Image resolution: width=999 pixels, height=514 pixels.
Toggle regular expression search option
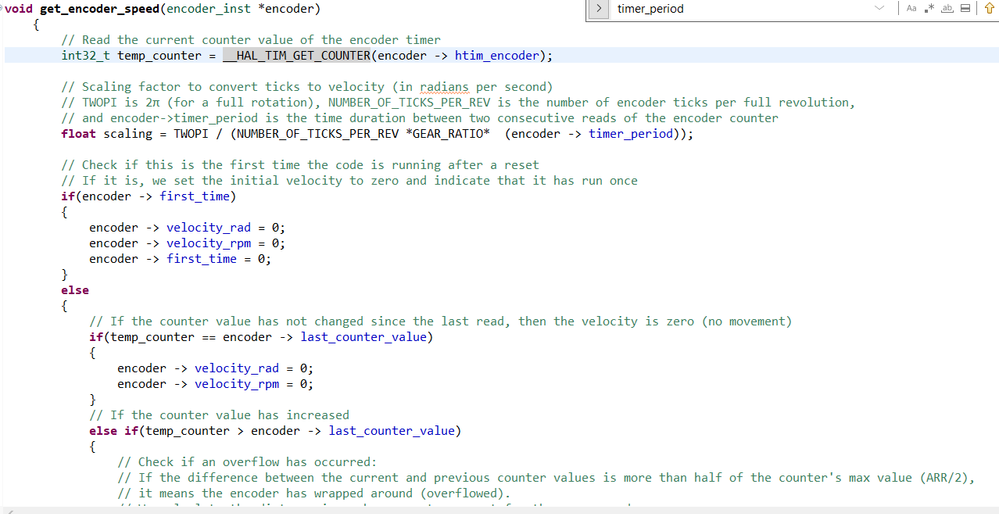[929, 8]
